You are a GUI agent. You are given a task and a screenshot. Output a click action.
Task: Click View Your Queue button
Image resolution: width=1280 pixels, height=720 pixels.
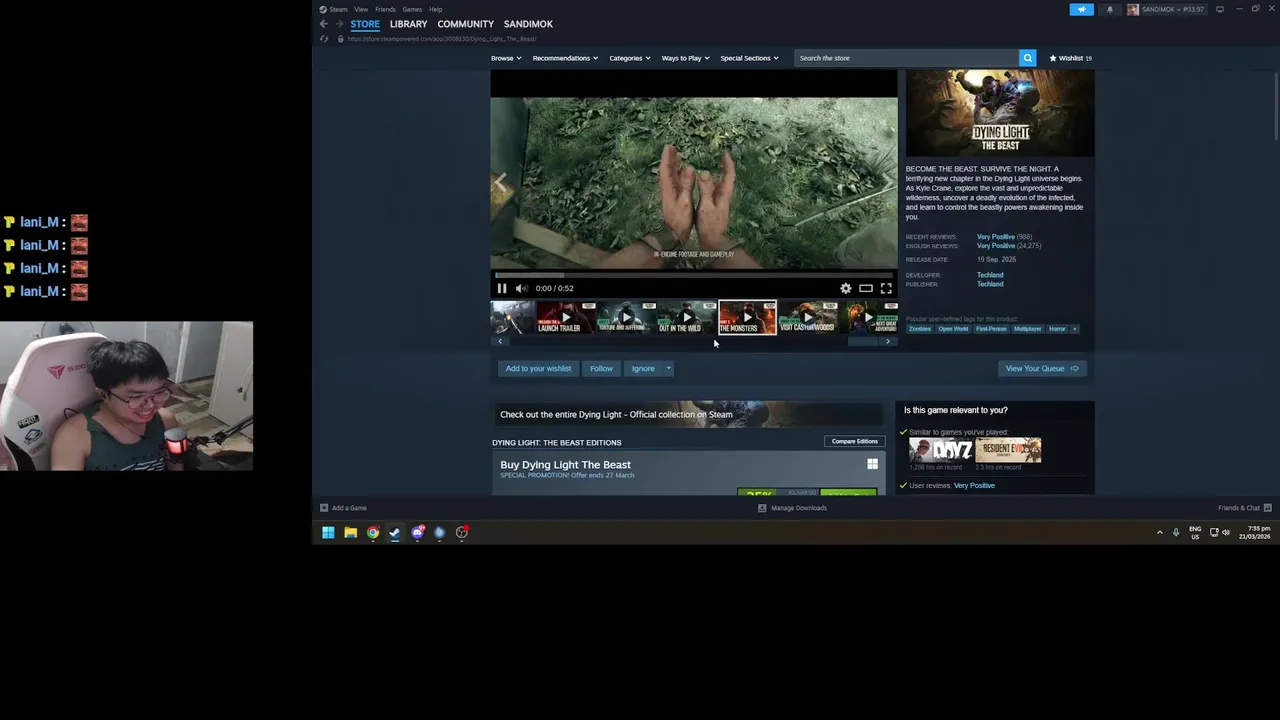[1042, 369]
